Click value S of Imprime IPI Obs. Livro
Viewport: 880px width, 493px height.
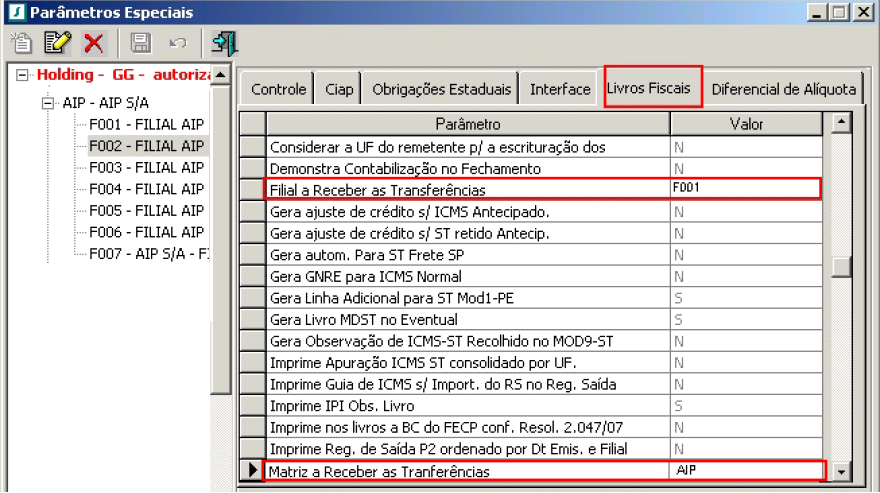[746, 405]
